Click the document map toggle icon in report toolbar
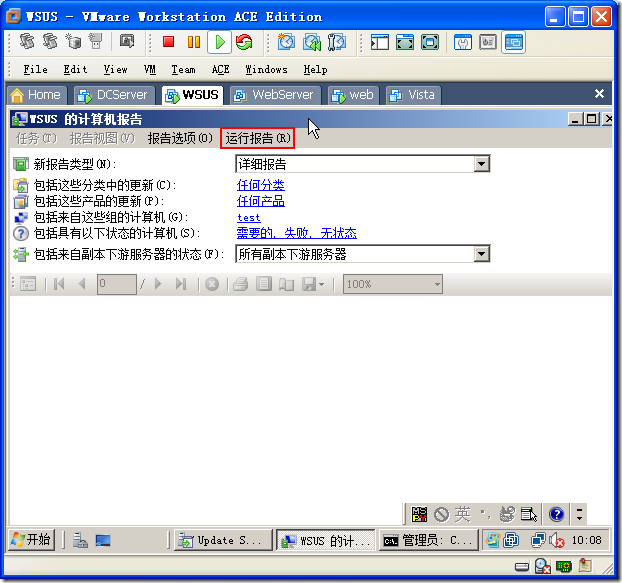 click(28, 284)
